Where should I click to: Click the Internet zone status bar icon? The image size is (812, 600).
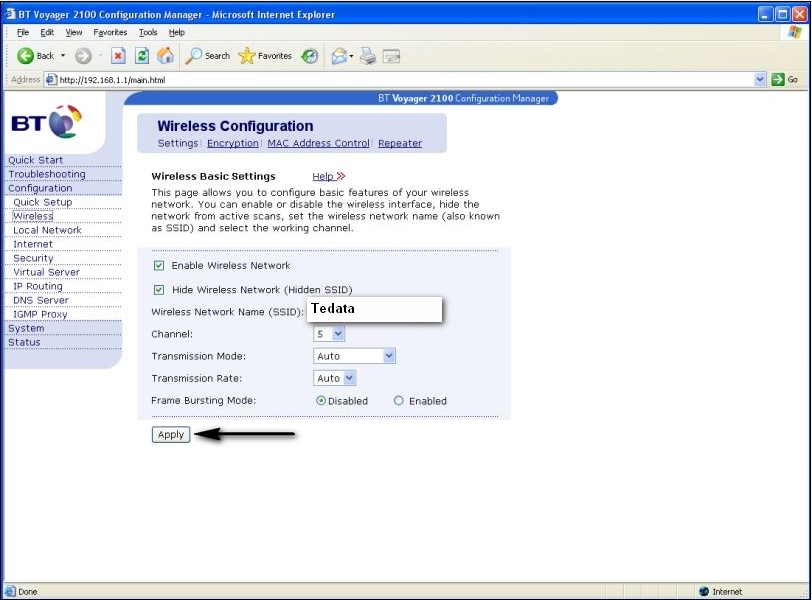click(704, 591)
